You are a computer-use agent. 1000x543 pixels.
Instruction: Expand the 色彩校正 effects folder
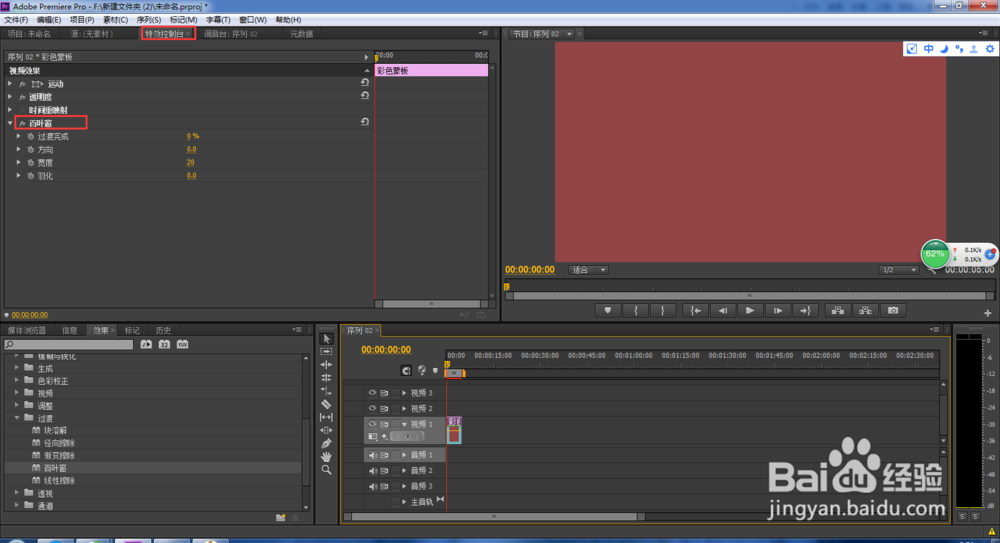click(x=17, y=380)
